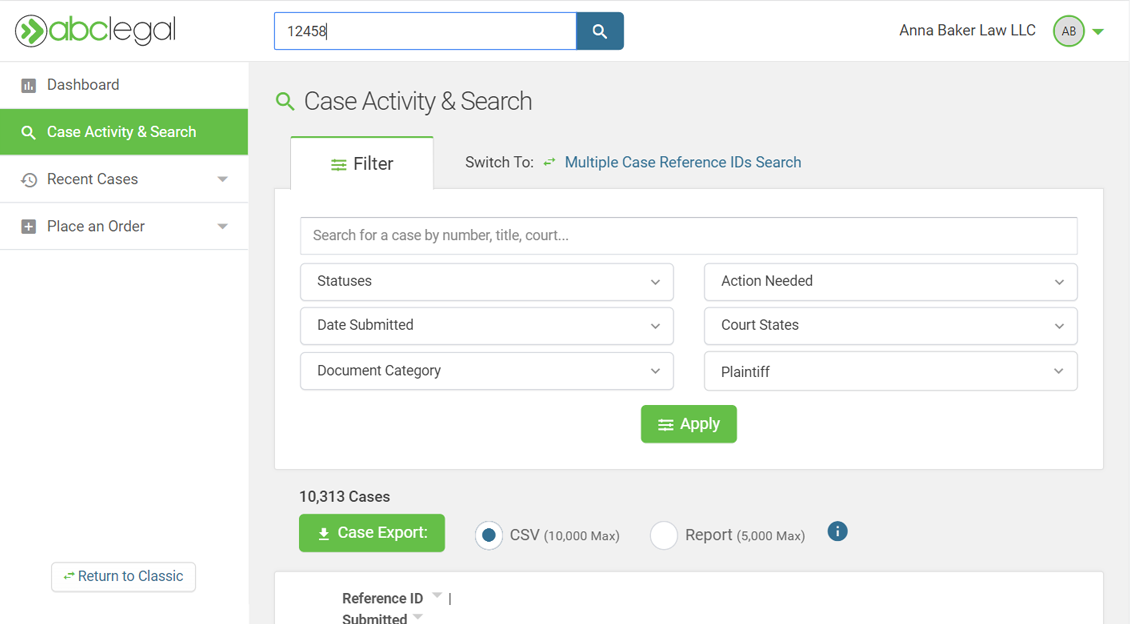Select the CSV export radio button
This screenshot has height=624, width=1130.
click(488, 535)
